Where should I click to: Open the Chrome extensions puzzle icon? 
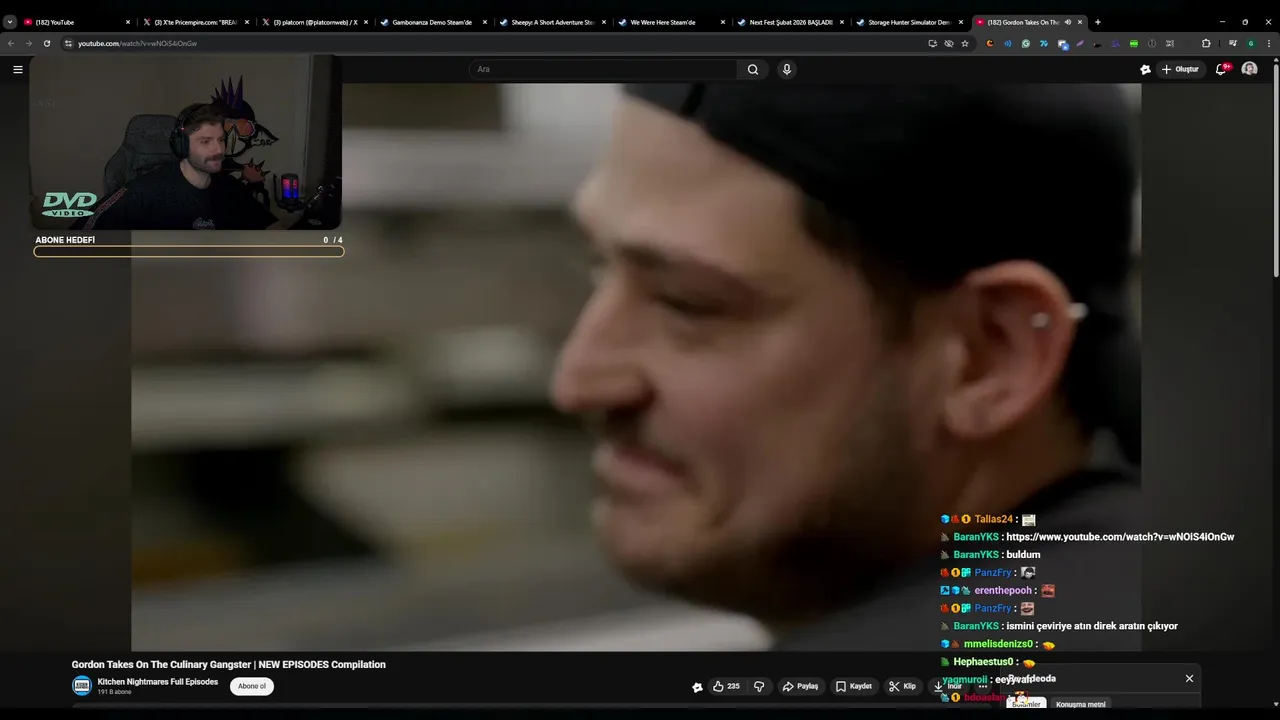(x=1206, y=43)
